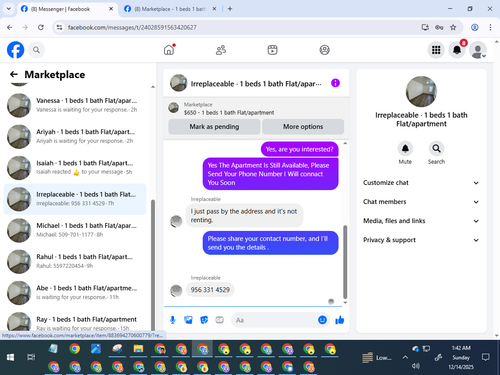Click the chat messages scrollbar
Image resolution: width=500 pixels, height=375 pixels.
(345, 262)
